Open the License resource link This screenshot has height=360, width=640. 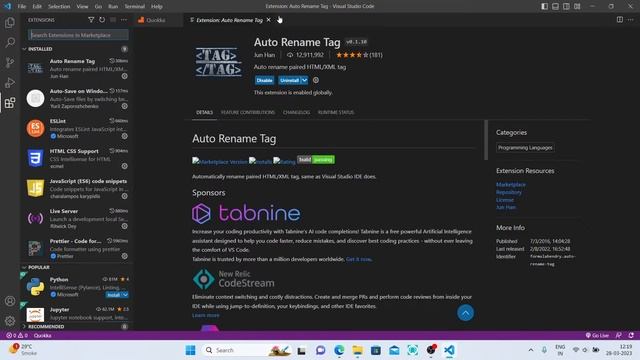(x=505, y=200)
